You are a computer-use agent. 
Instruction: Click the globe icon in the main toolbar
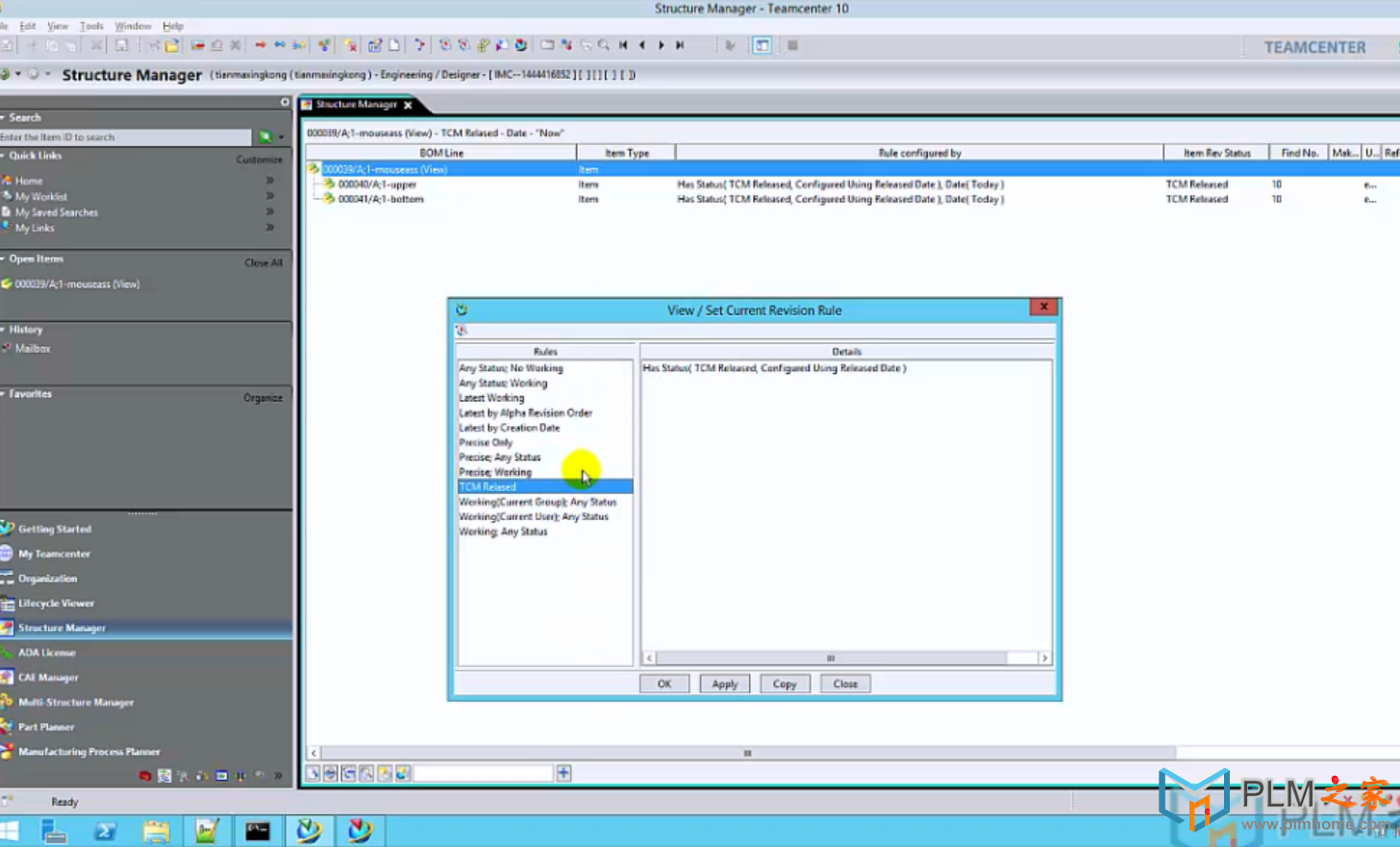520,45
